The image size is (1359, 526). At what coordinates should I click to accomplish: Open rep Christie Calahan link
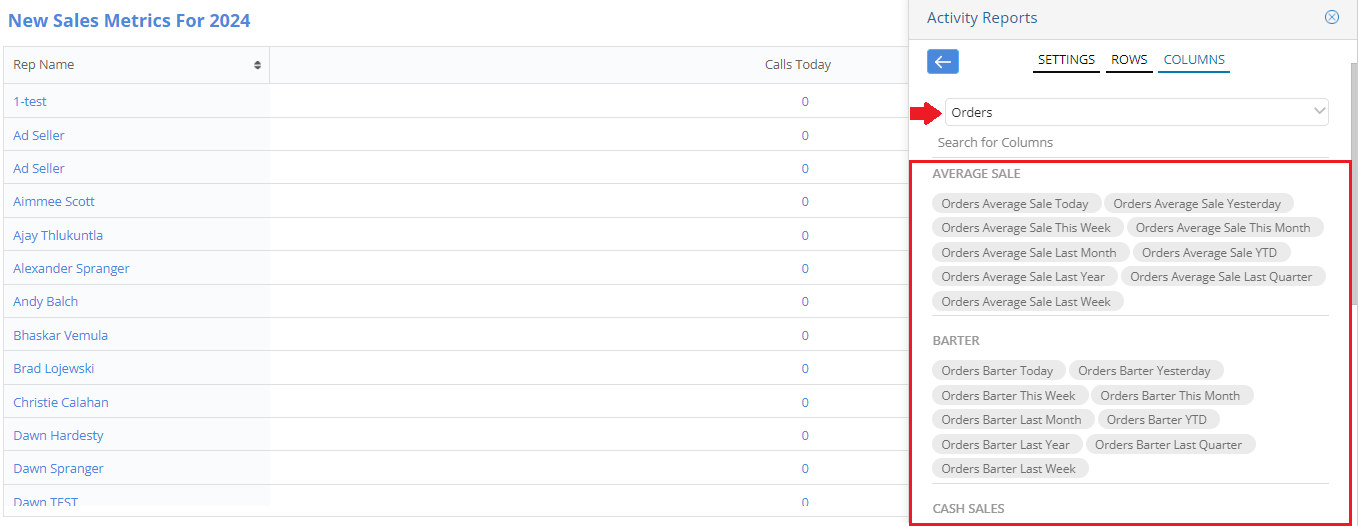pyautogui.click(x=61, y=402)
